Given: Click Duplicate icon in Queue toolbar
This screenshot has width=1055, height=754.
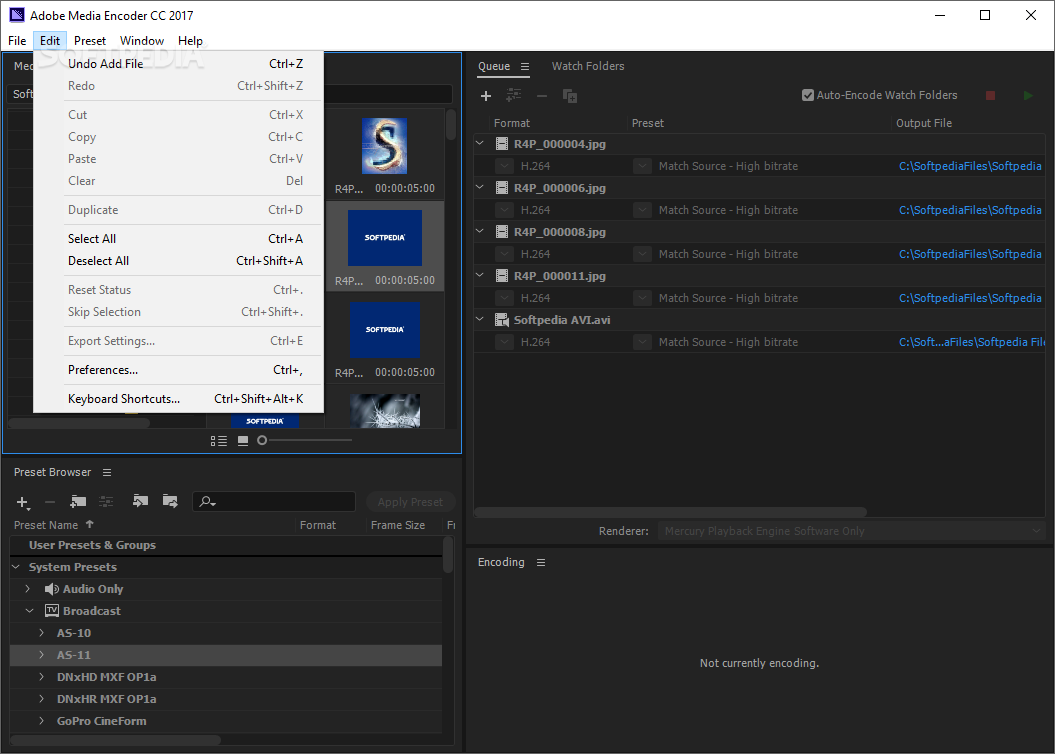Looking at the screenshot, I should pos(570,96).
